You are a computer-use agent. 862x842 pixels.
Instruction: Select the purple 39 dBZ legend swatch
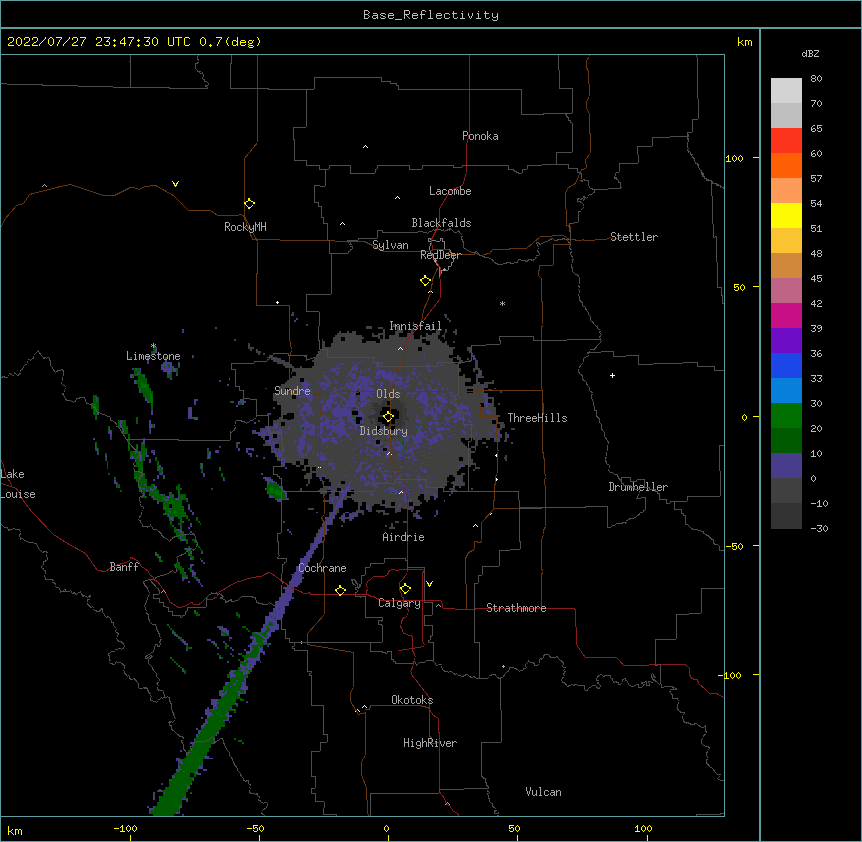[786, 341]
